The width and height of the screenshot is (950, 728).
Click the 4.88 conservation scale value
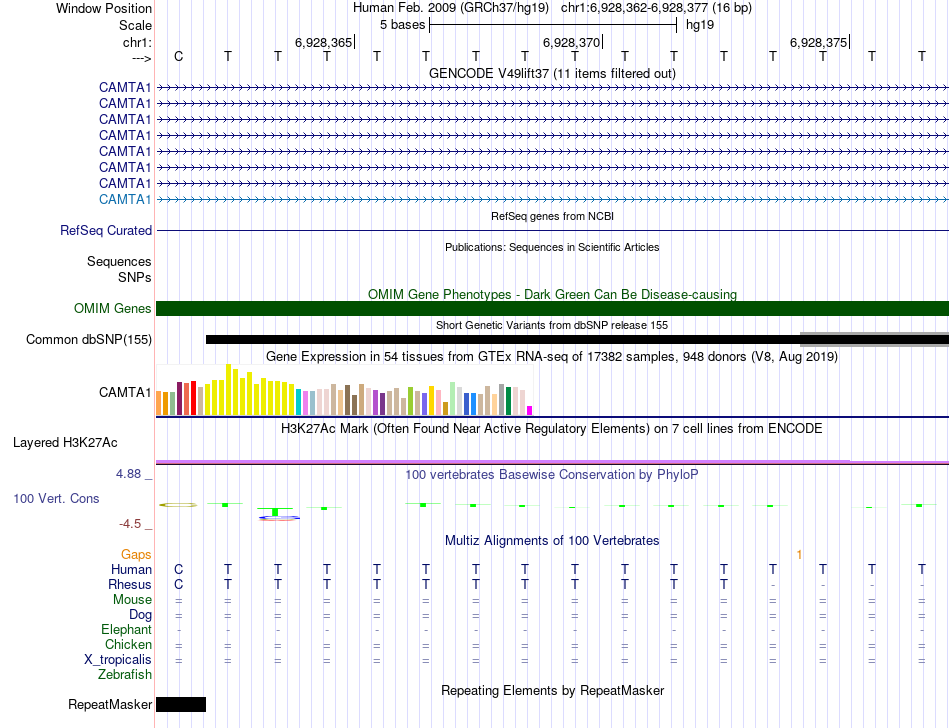click(128, 474)
